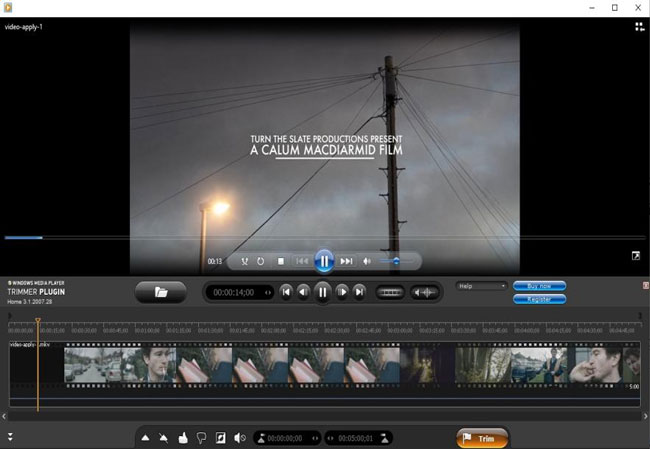The image size is (650, 449).
Task: Open a media file with the folder button
Action: click(x=161, y=292)
